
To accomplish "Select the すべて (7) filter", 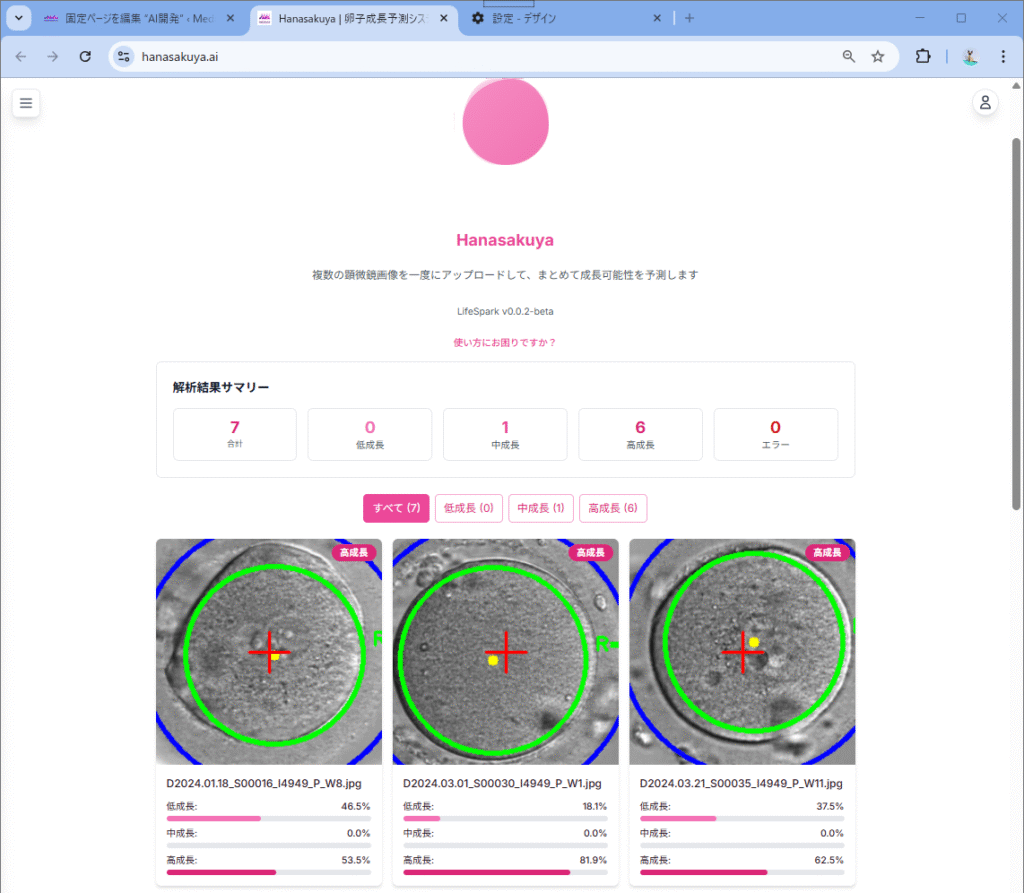I will (x=396, y=508).
